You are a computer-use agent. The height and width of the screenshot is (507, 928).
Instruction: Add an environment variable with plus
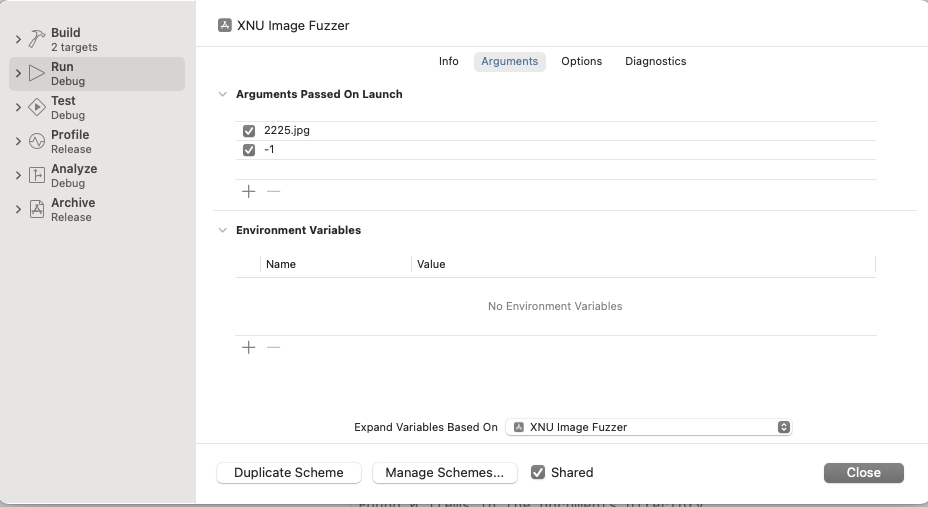coord(249,347)
